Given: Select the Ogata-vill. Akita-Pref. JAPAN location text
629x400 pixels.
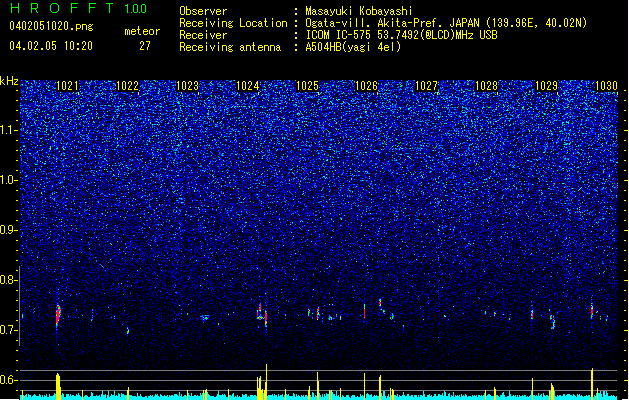Looking at the screenshot, I should (446, 23).
